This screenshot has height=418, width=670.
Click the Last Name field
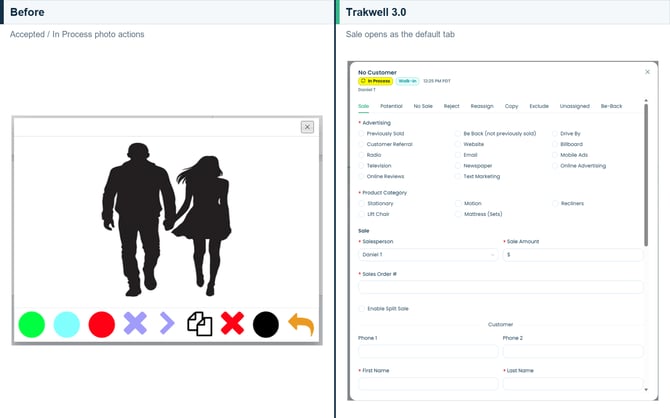(573, 383)
